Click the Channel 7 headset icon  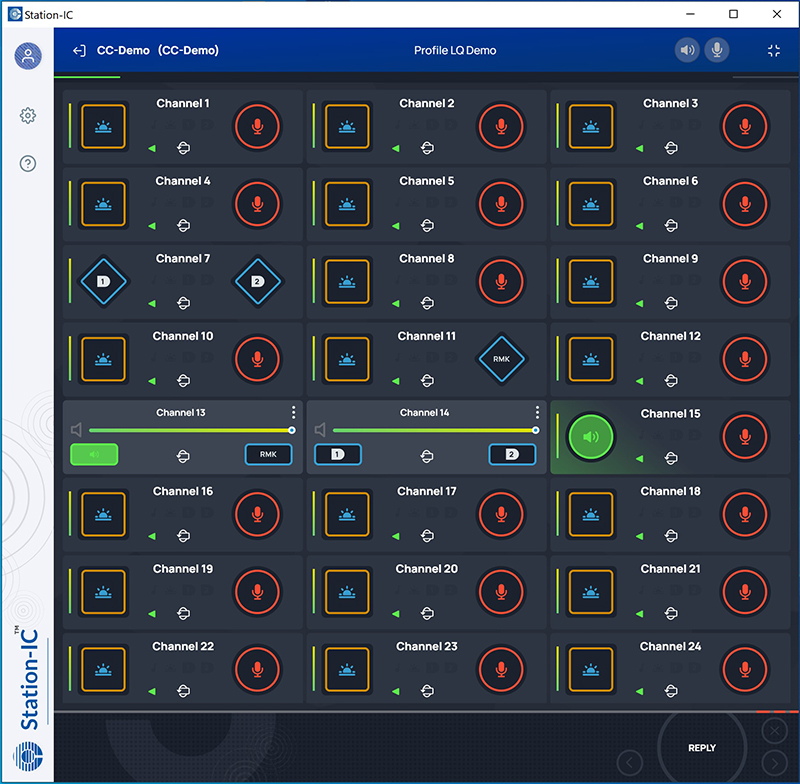(184, 303)
